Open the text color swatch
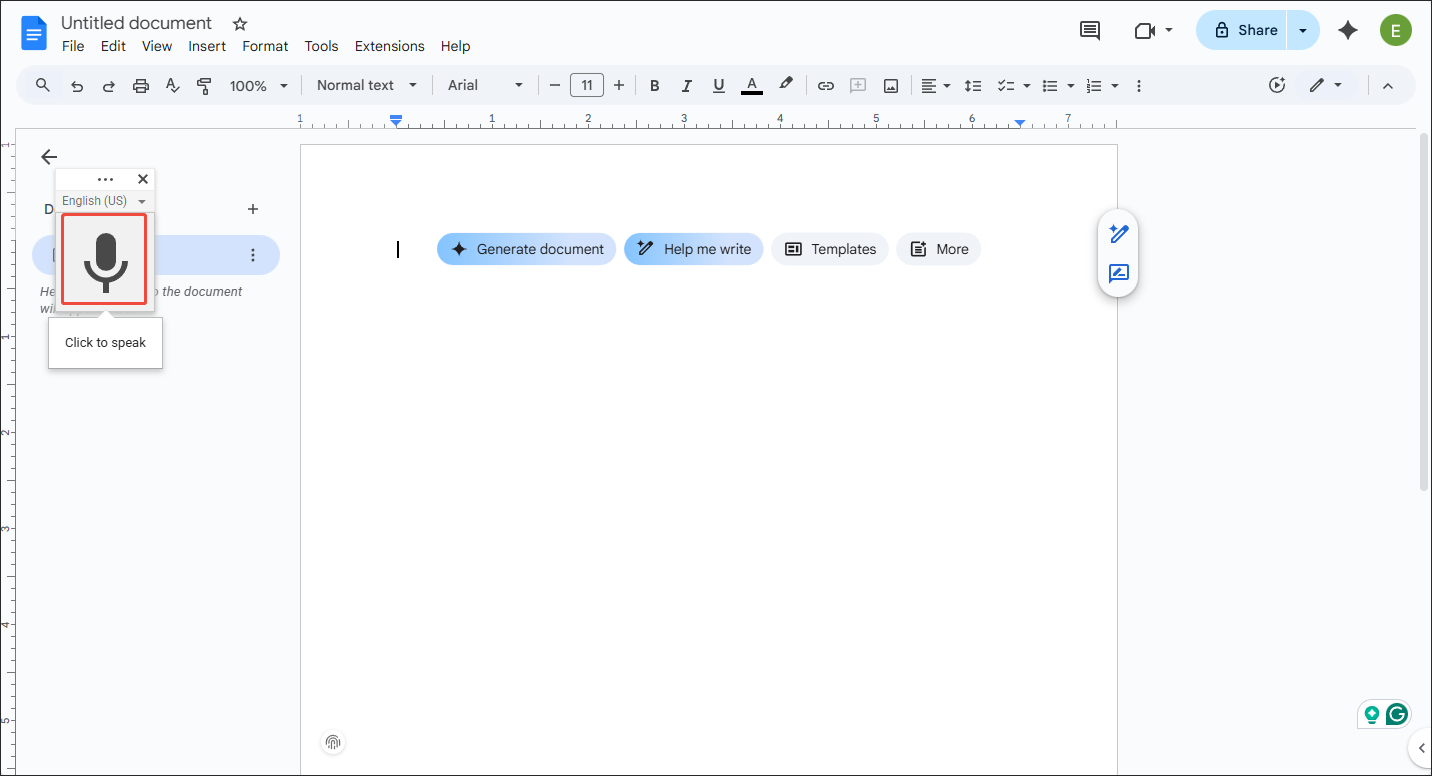 point(751,85)
